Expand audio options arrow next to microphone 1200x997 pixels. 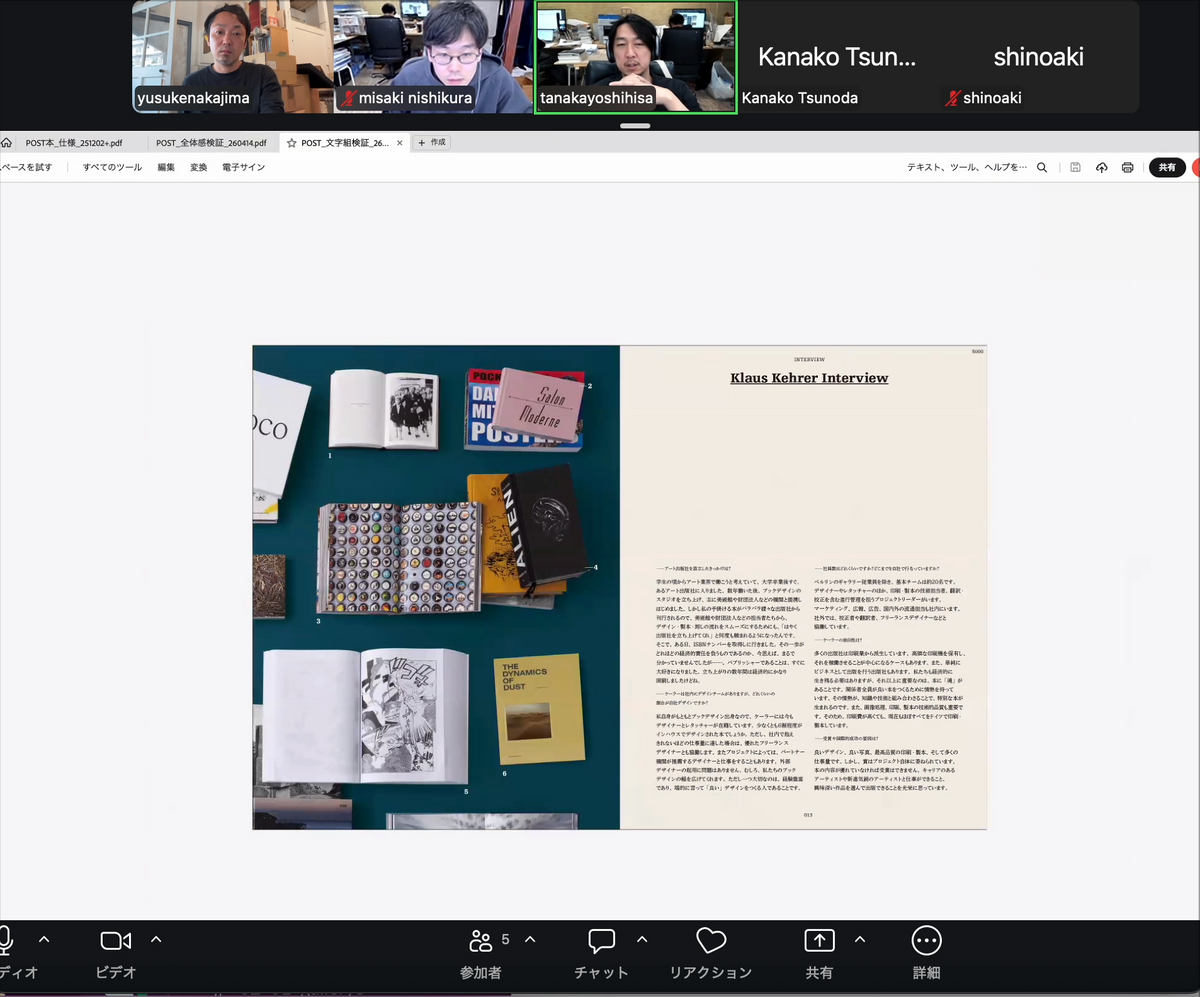44,939
